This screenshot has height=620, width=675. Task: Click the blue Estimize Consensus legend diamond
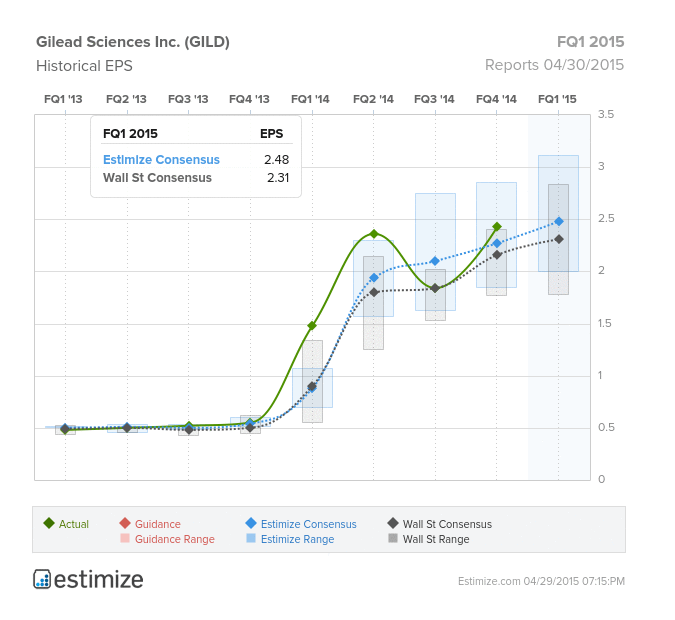tap(251, 523)
